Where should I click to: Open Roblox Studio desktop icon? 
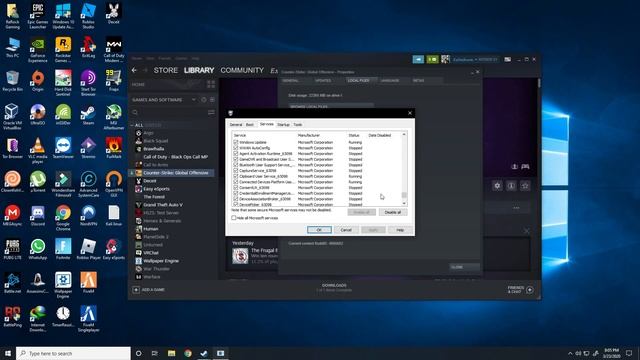88,16
